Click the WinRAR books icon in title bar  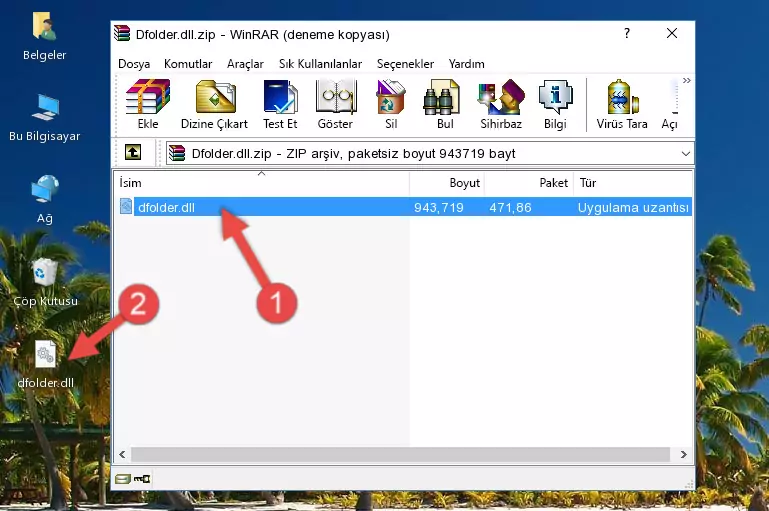(122, 33)
